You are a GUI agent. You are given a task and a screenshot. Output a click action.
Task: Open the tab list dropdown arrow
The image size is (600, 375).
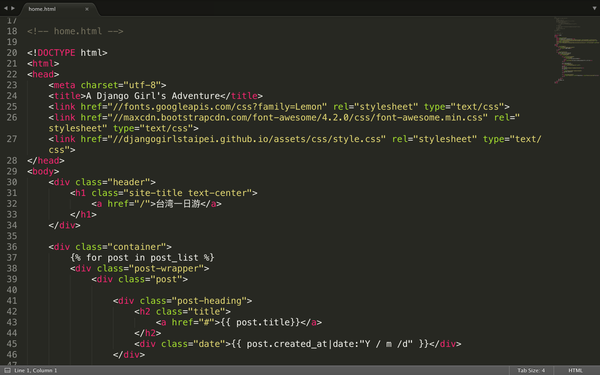(594, 8)
